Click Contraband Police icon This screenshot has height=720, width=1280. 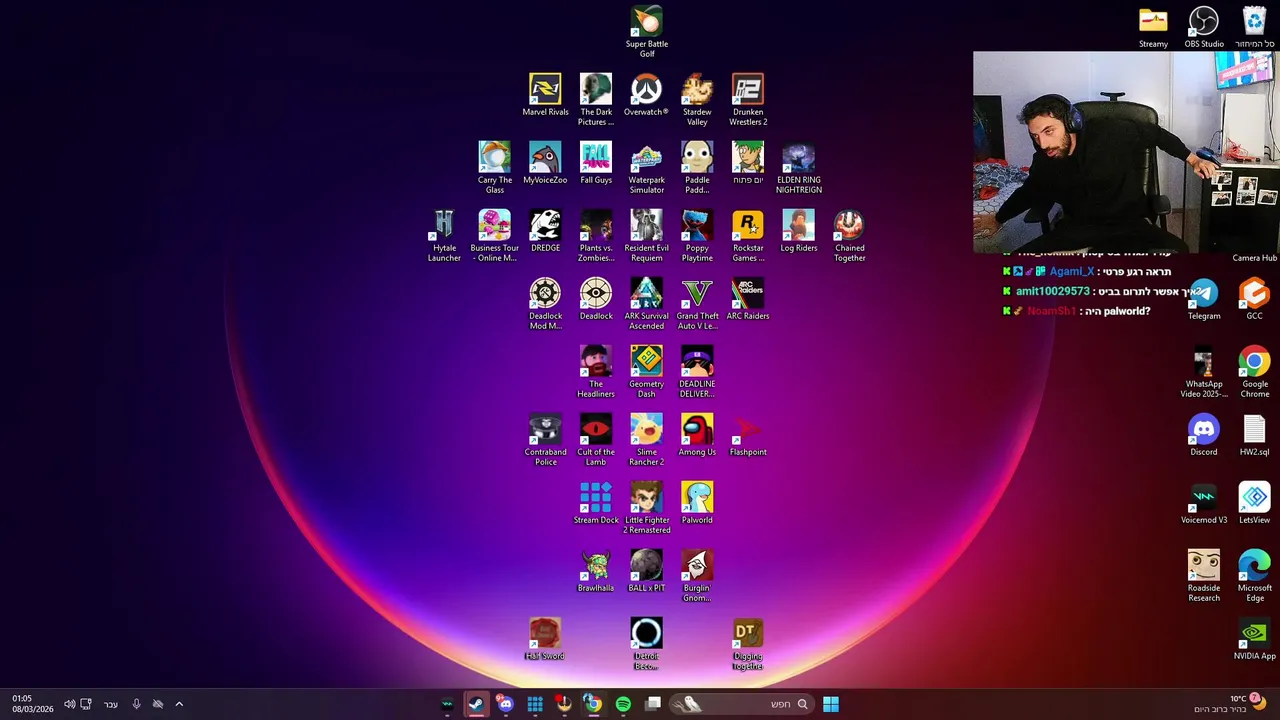pyautogui.click(x=545, y=439)
